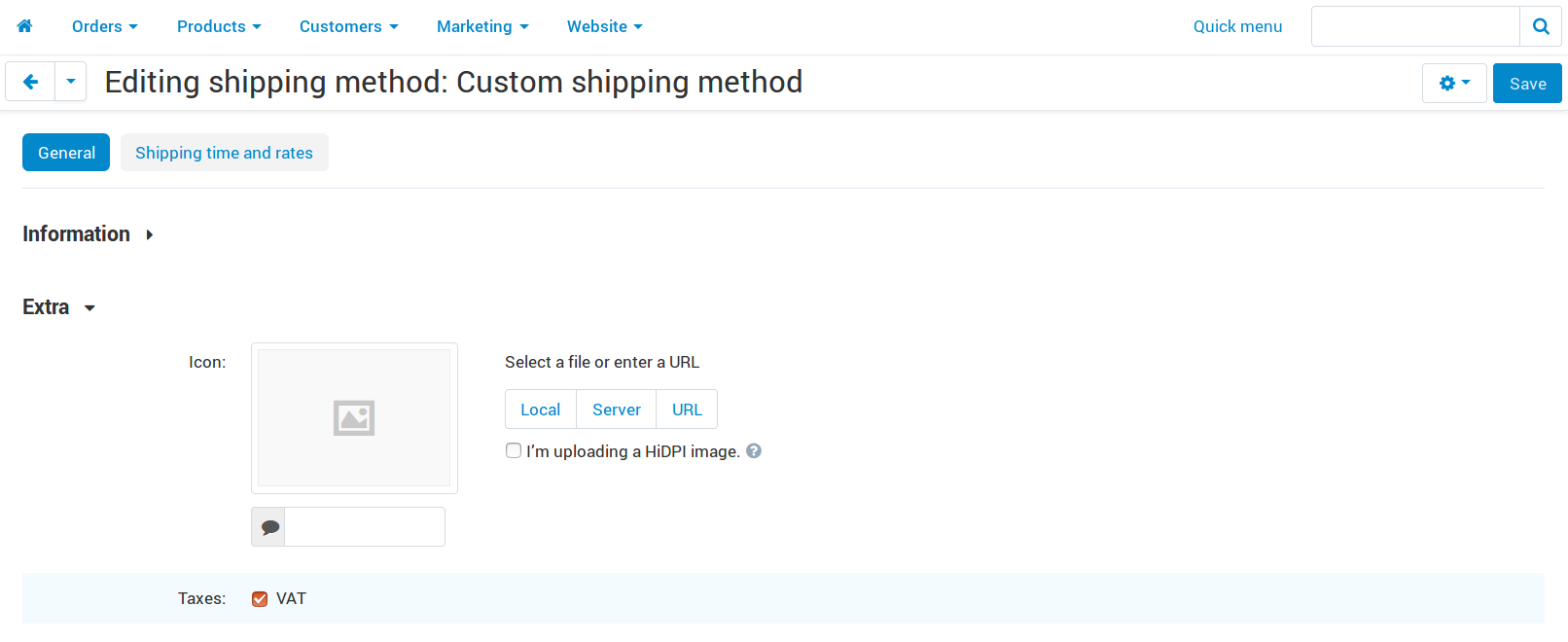Open the gear settings menu
This screenshot has height=642, width=1568.
[1454, 84]
